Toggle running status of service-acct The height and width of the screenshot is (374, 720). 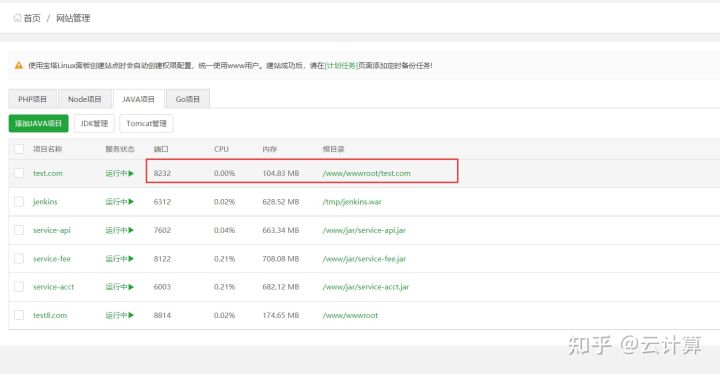tap(120, 287)
